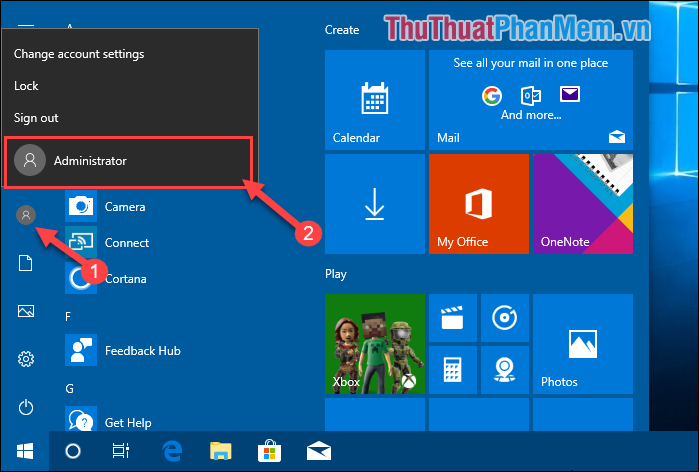
Task: Launch Microsoft Edge from the taskbar
Action: [x=173, y=451]
